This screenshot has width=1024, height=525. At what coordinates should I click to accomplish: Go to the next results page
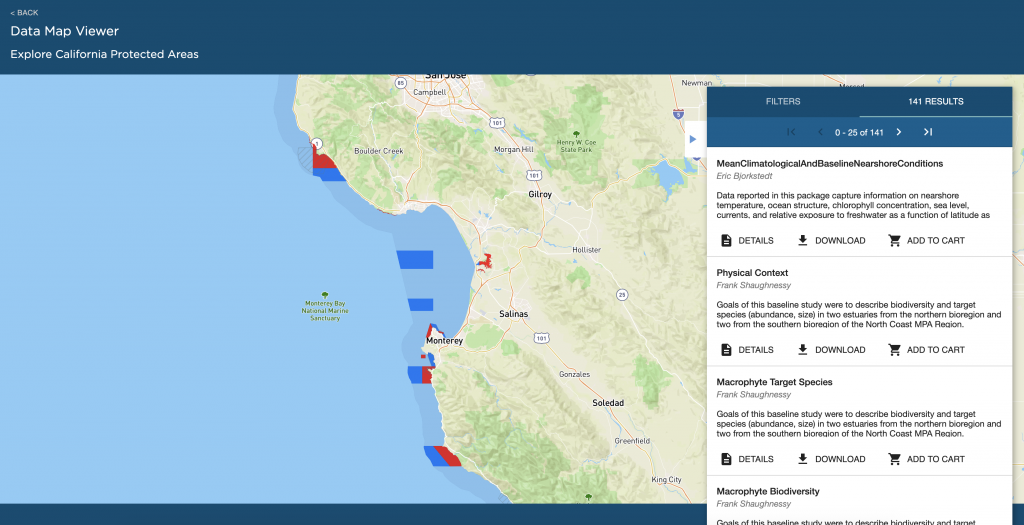pos(898,132)
